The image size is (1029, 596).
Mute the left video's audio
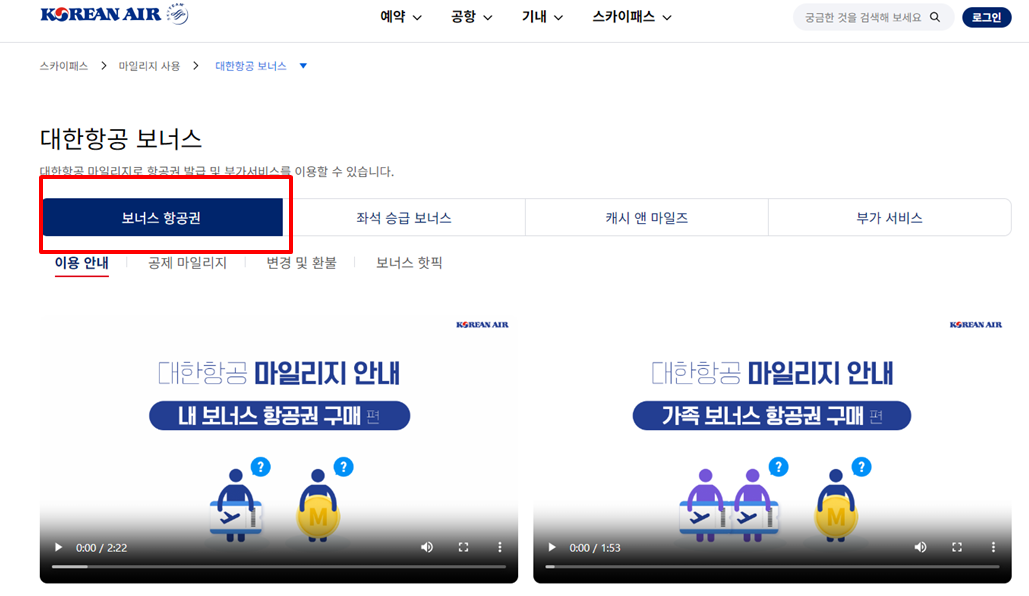[x=427, y=547]
